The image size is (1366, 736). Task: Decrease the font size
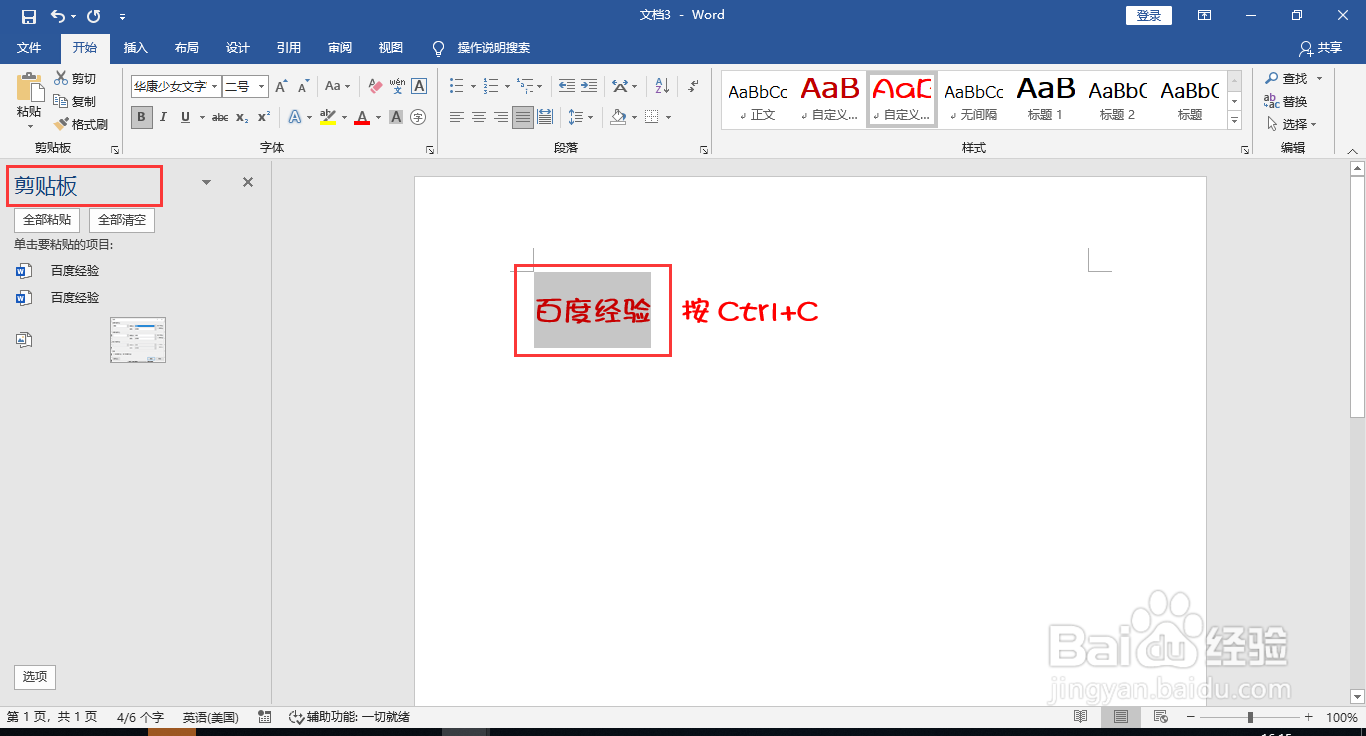pos(303,86)
